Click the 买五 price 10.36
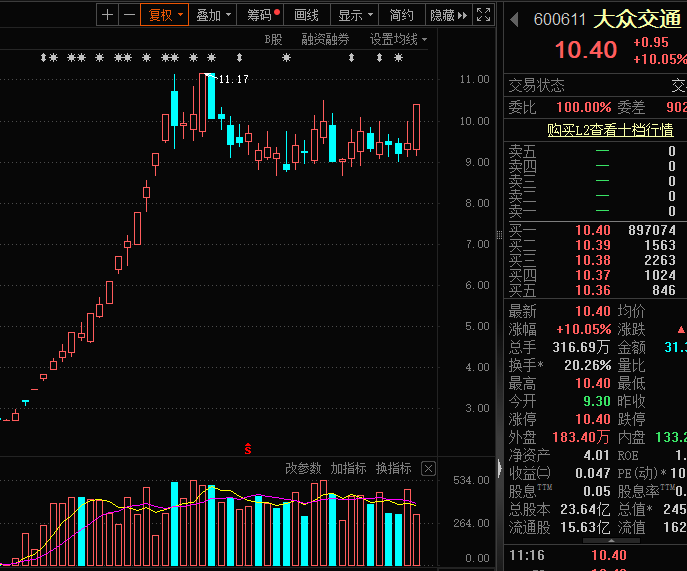687x571 pixels. tap(593, 290)
